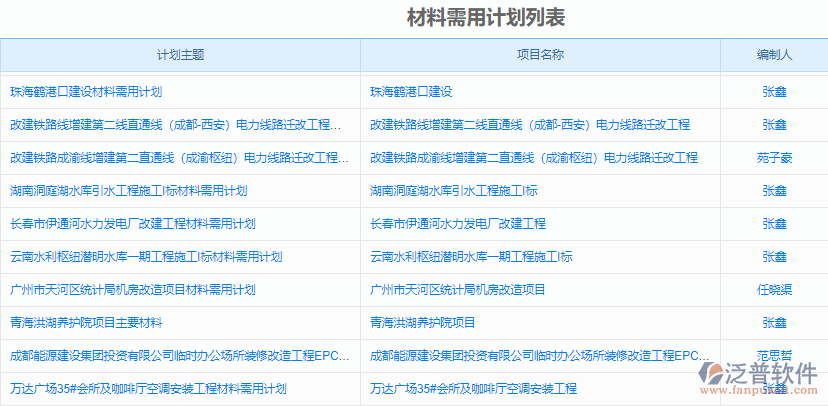Click the 材料需用计划列表 page title

pos(486,18)
